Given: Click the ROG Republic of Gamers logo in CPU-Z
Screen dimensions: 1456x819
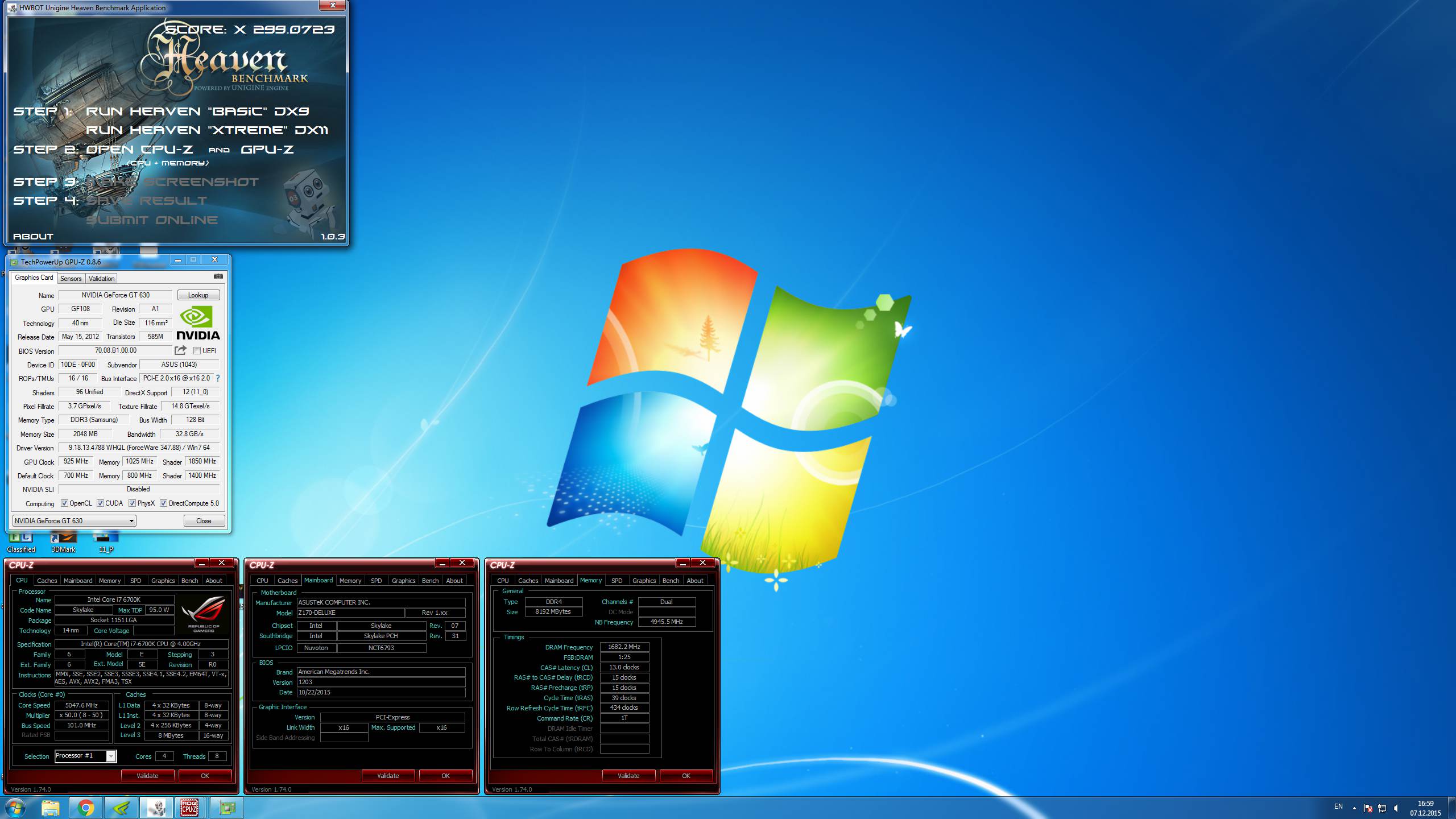Looking at the screenshot, I should click(204, 614).
